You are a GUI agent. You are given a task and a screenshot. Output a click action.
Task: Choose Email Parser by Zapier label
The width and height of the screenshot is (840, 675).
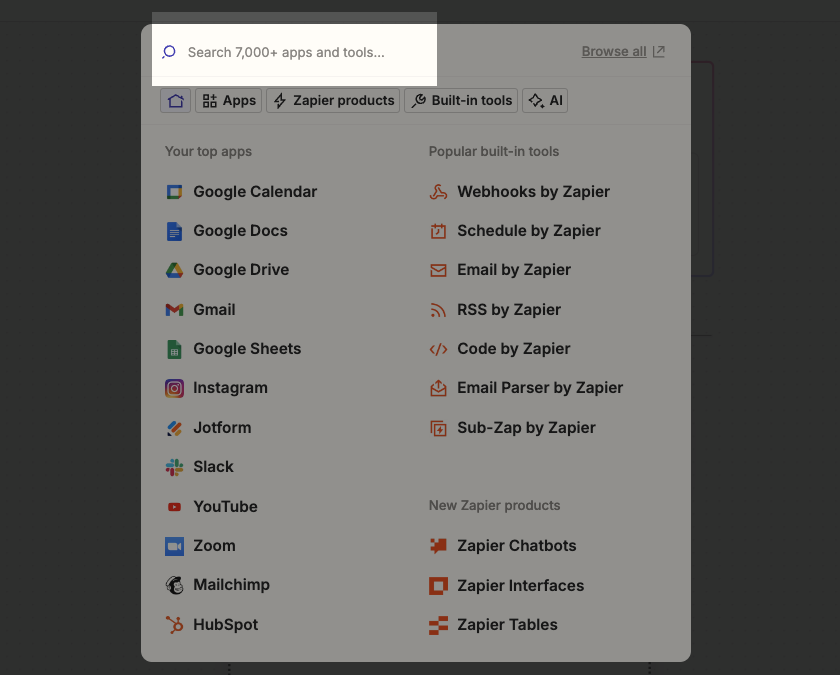pos(540,388)
